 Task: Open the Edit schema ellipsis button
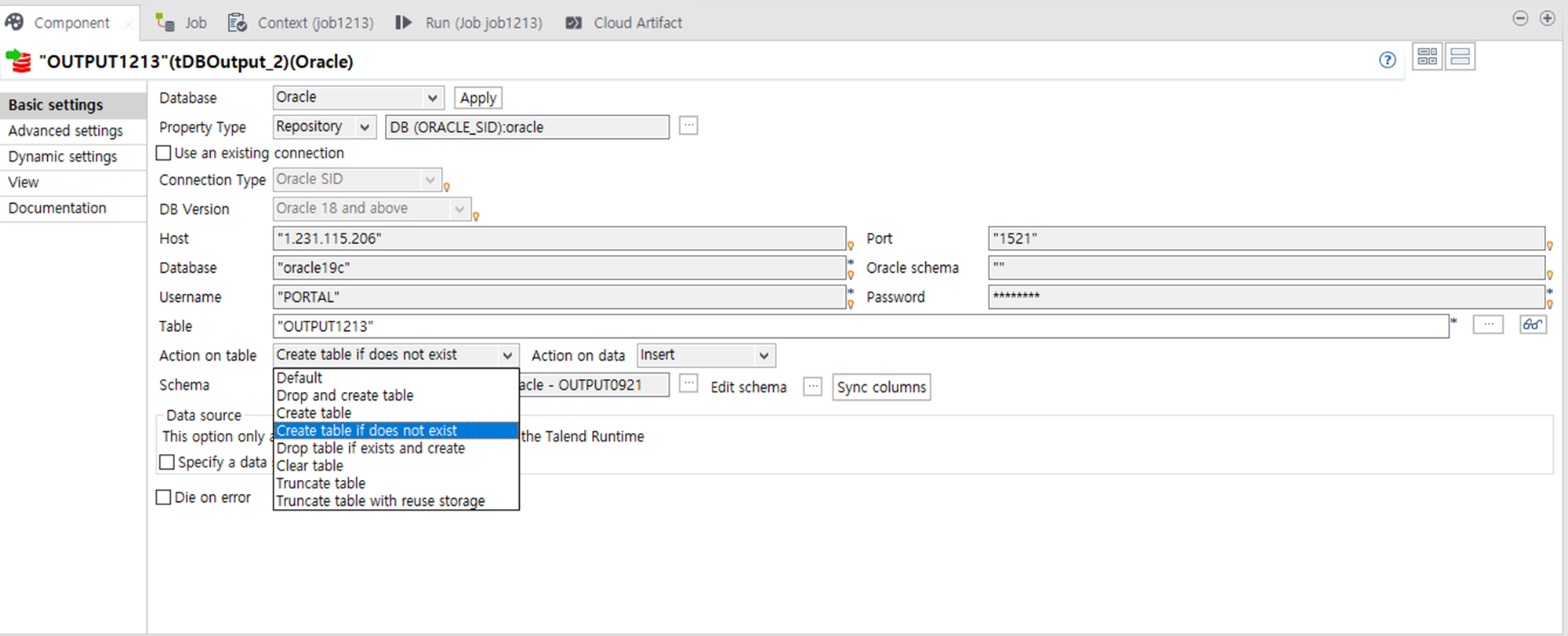click(x=812, y=387)
